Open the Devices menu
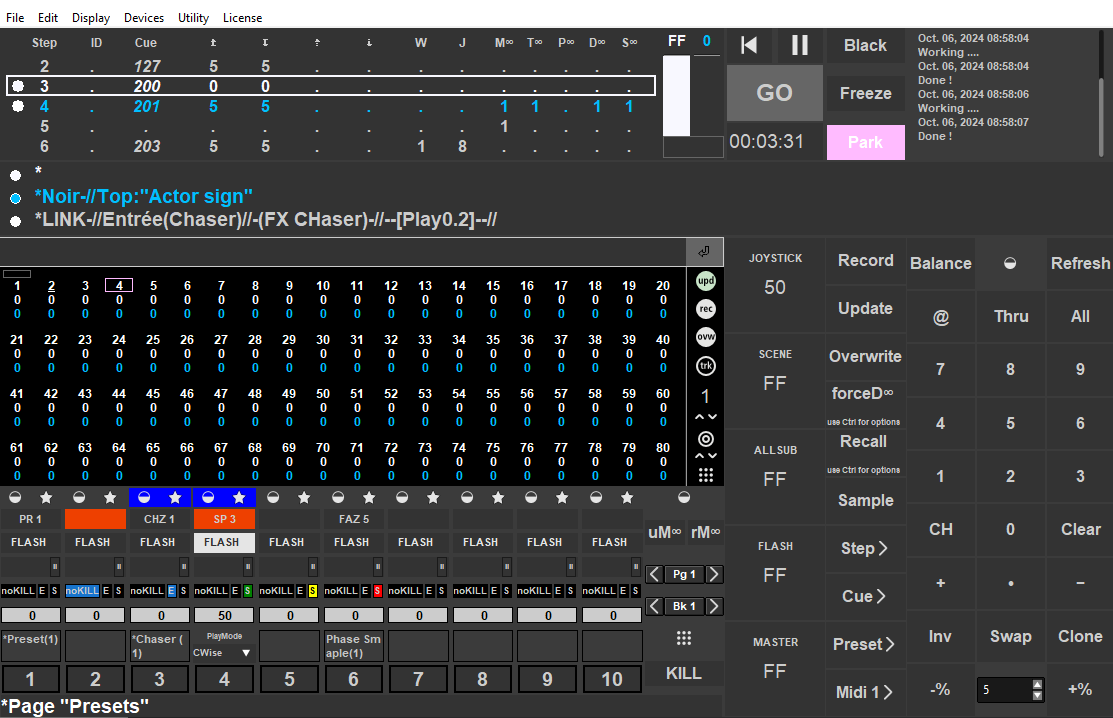 tap(144, 18)
